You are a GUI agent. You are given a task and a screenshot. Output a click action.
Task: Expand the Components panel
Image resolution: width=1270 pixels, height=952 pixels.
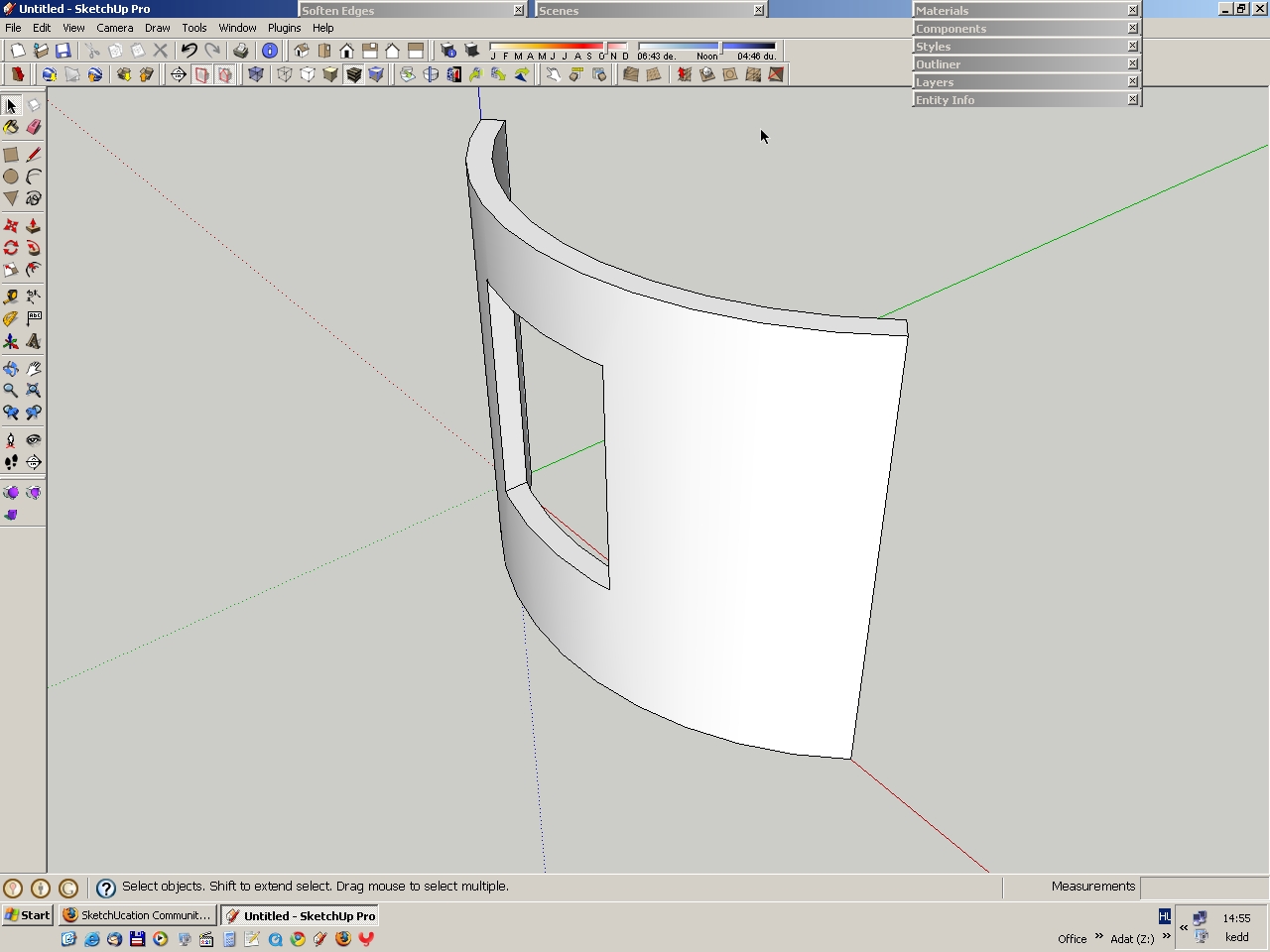1026,28
